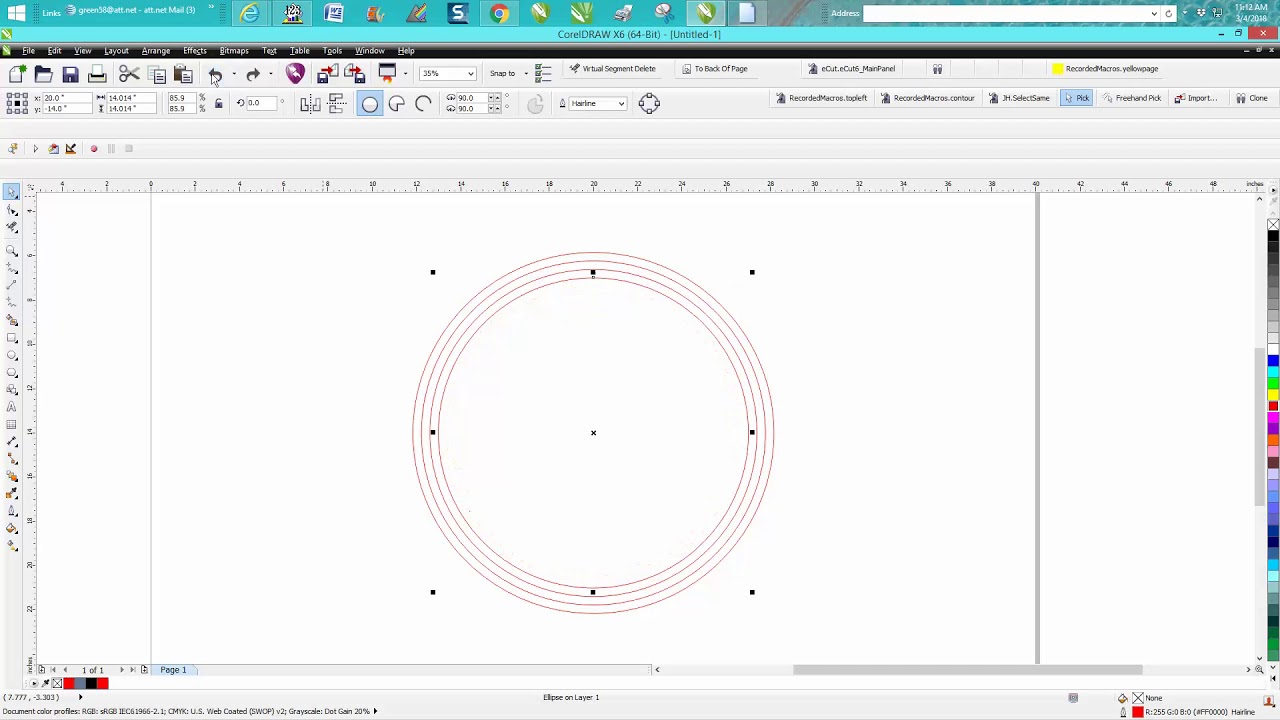Open the Hairline outline width dropdown
The width and height of the screenshot is (1280, 720).
621,104
